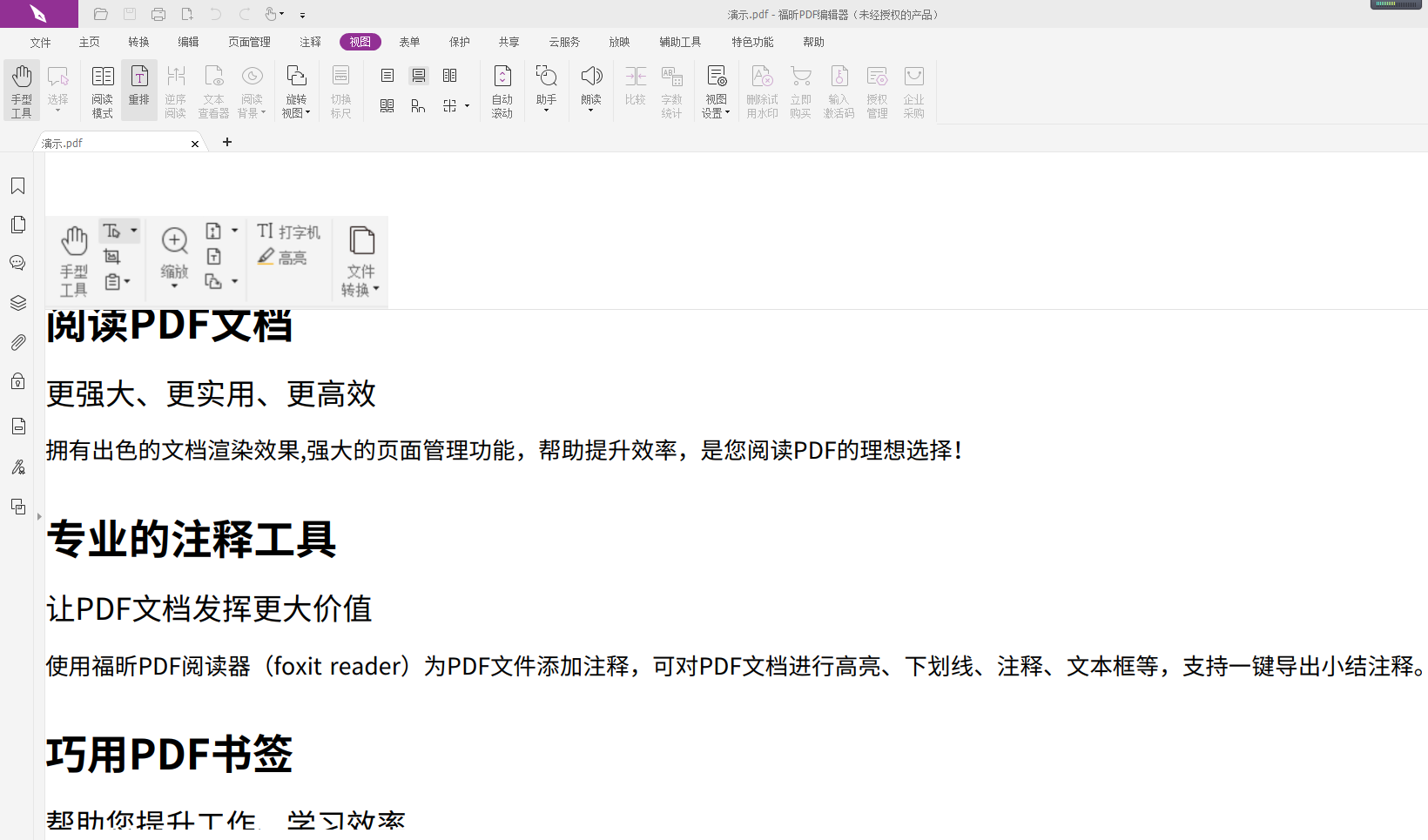Click the 立即购买 purchase button

coord(800,91)
